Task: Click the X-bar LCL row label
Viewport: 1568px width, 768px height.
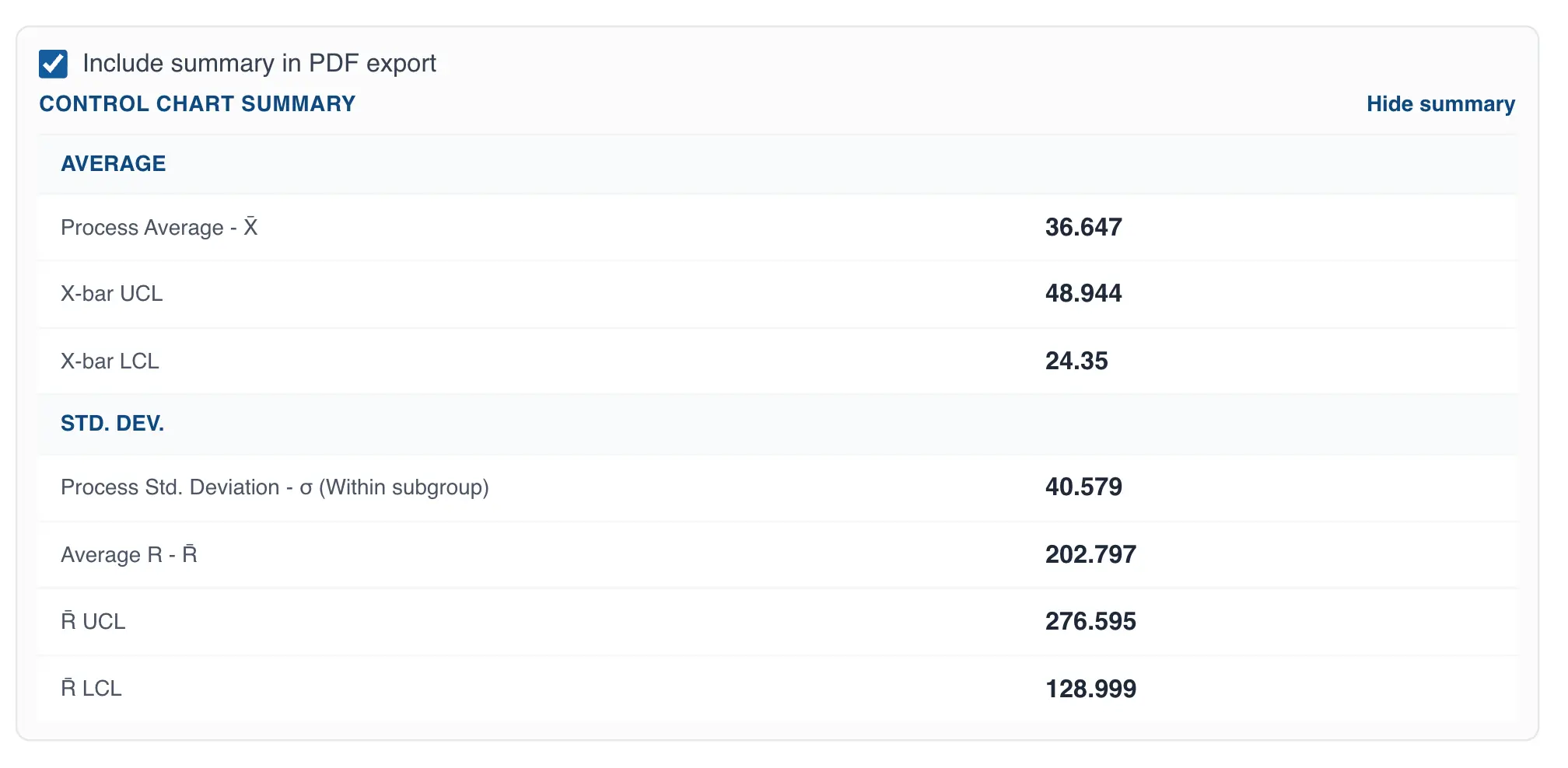Action: (110, 361)
